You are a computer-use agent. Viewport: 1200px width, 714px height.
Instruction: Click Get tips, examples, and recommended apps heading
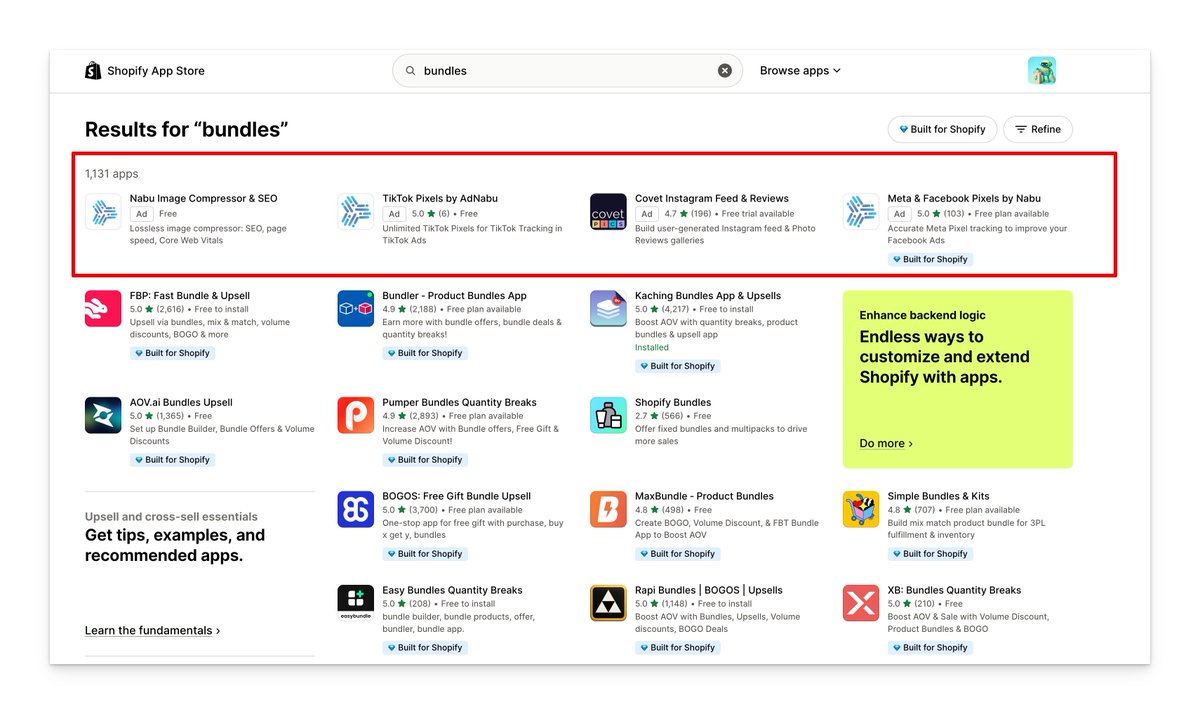click(175, 545)
